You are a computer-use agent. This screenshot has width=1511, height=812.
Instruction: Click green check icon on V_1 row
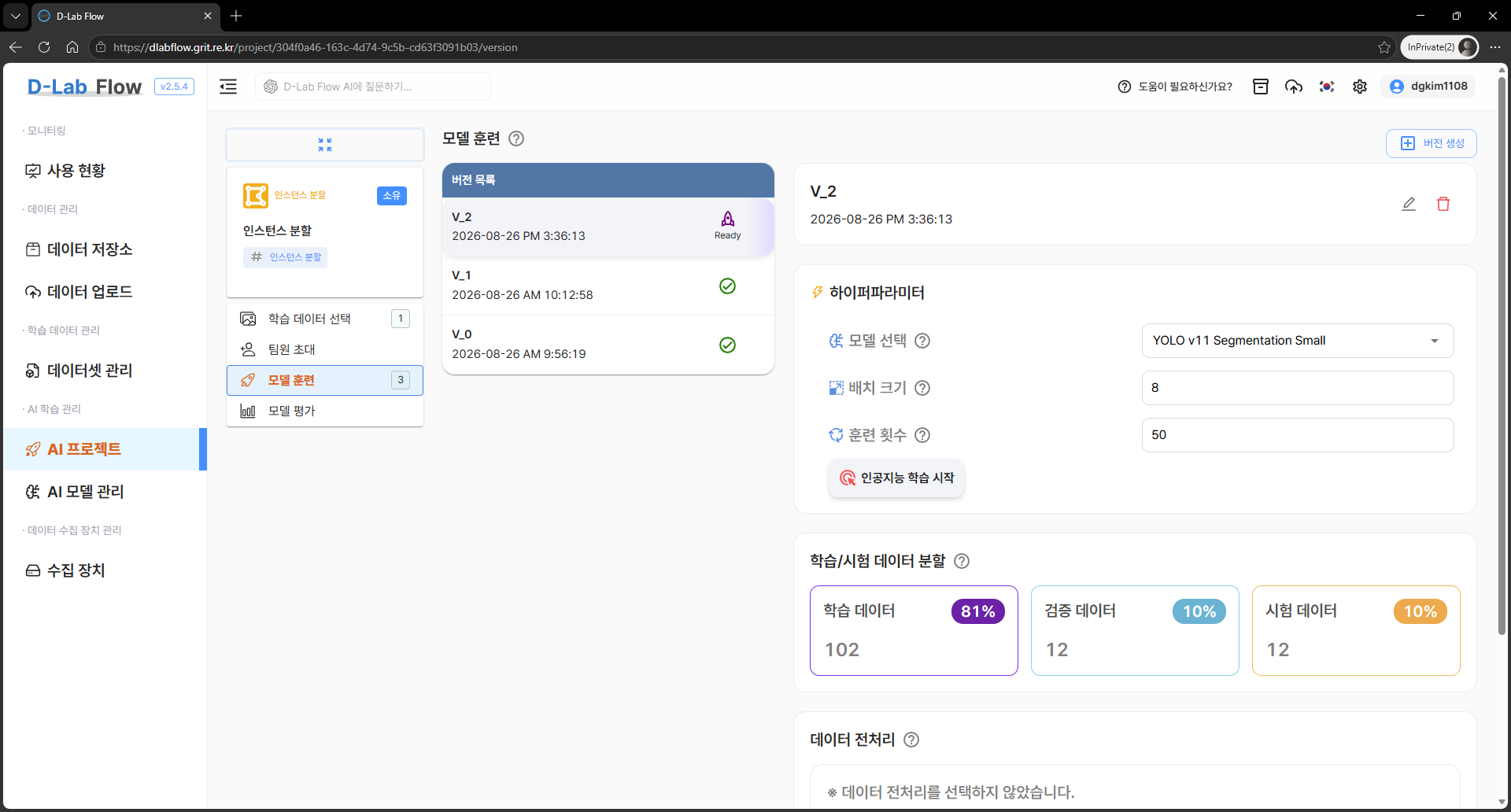(x=728, y=286)
